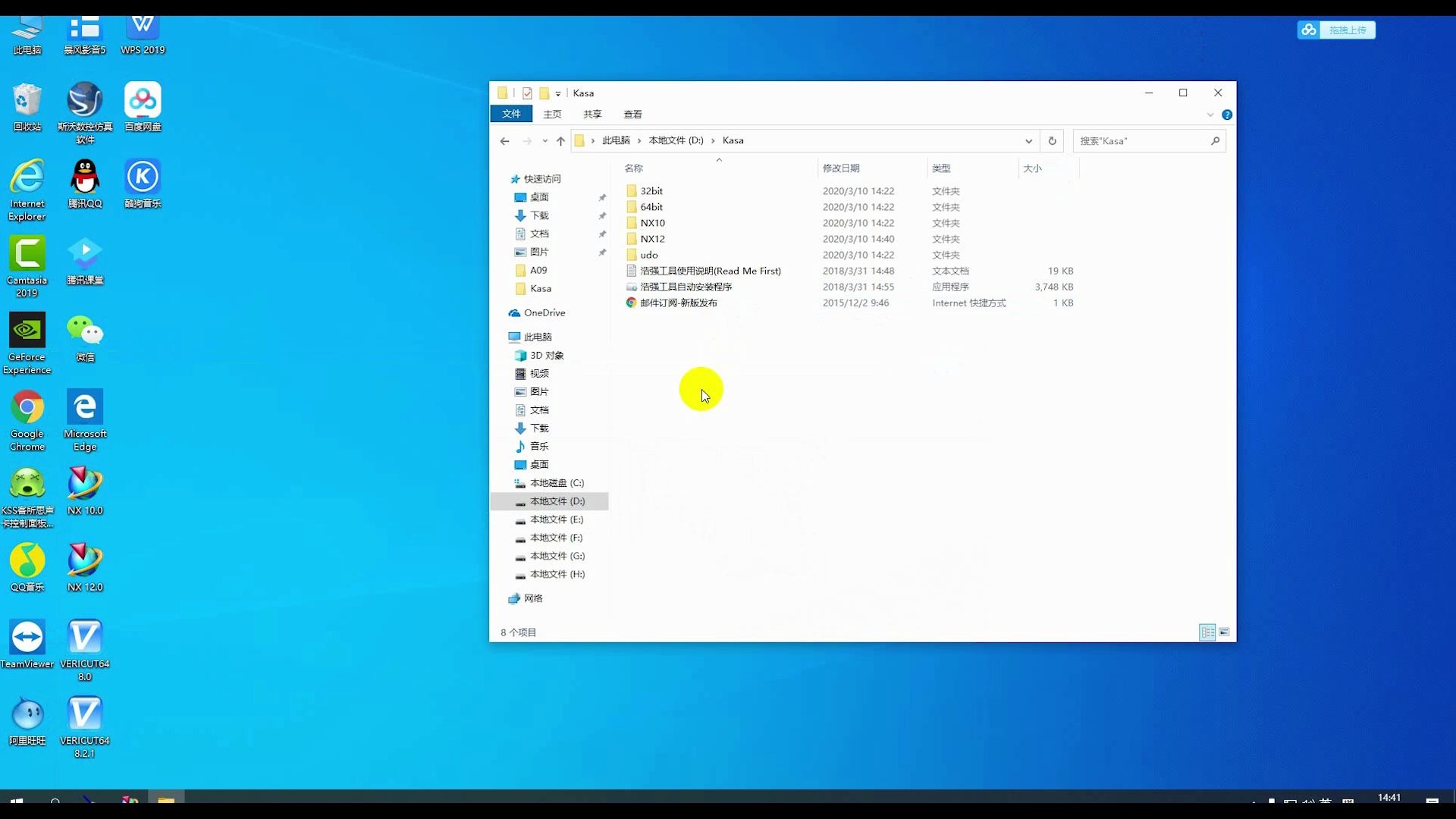The width and height of the screenshot is (1456, 819).
Task: Switch to details view button
Action: (1207, 632)
